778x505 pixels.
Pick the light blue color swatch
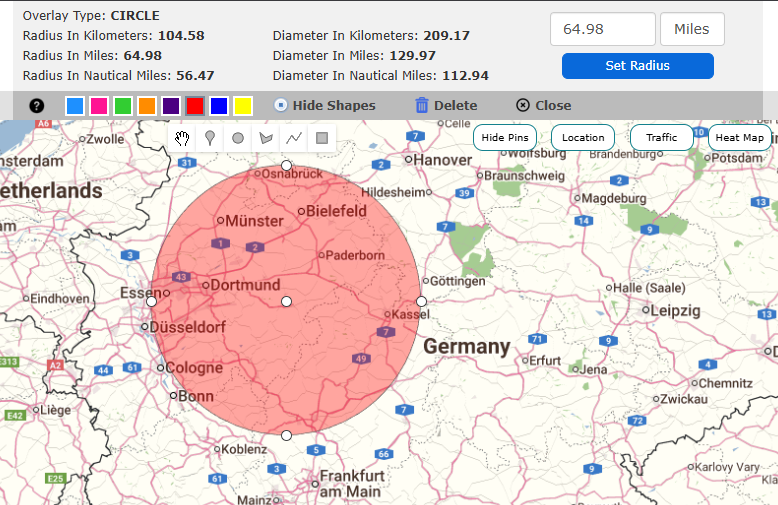[75, 106]
